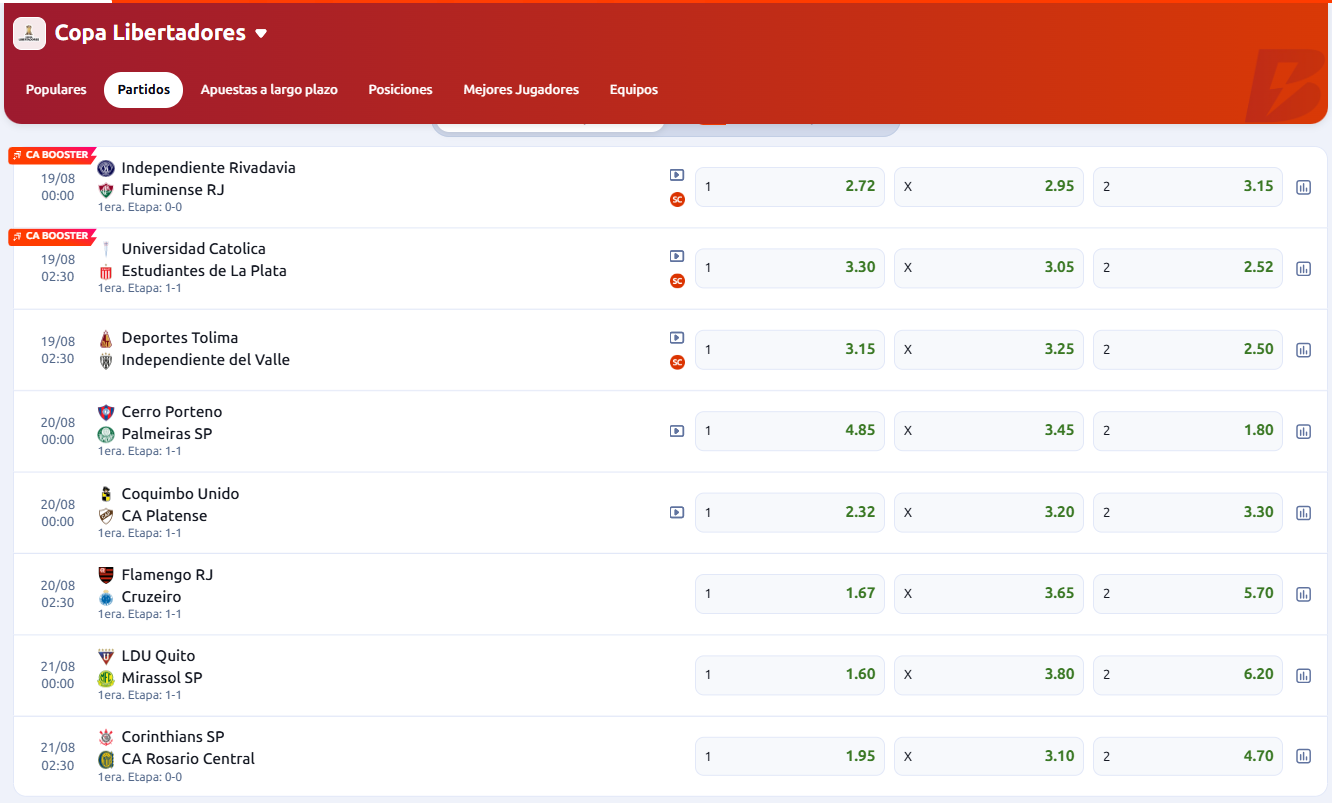Select Cruzeiro away win odds 5.70
The image size is (1332, 803).
(1188, 594)
